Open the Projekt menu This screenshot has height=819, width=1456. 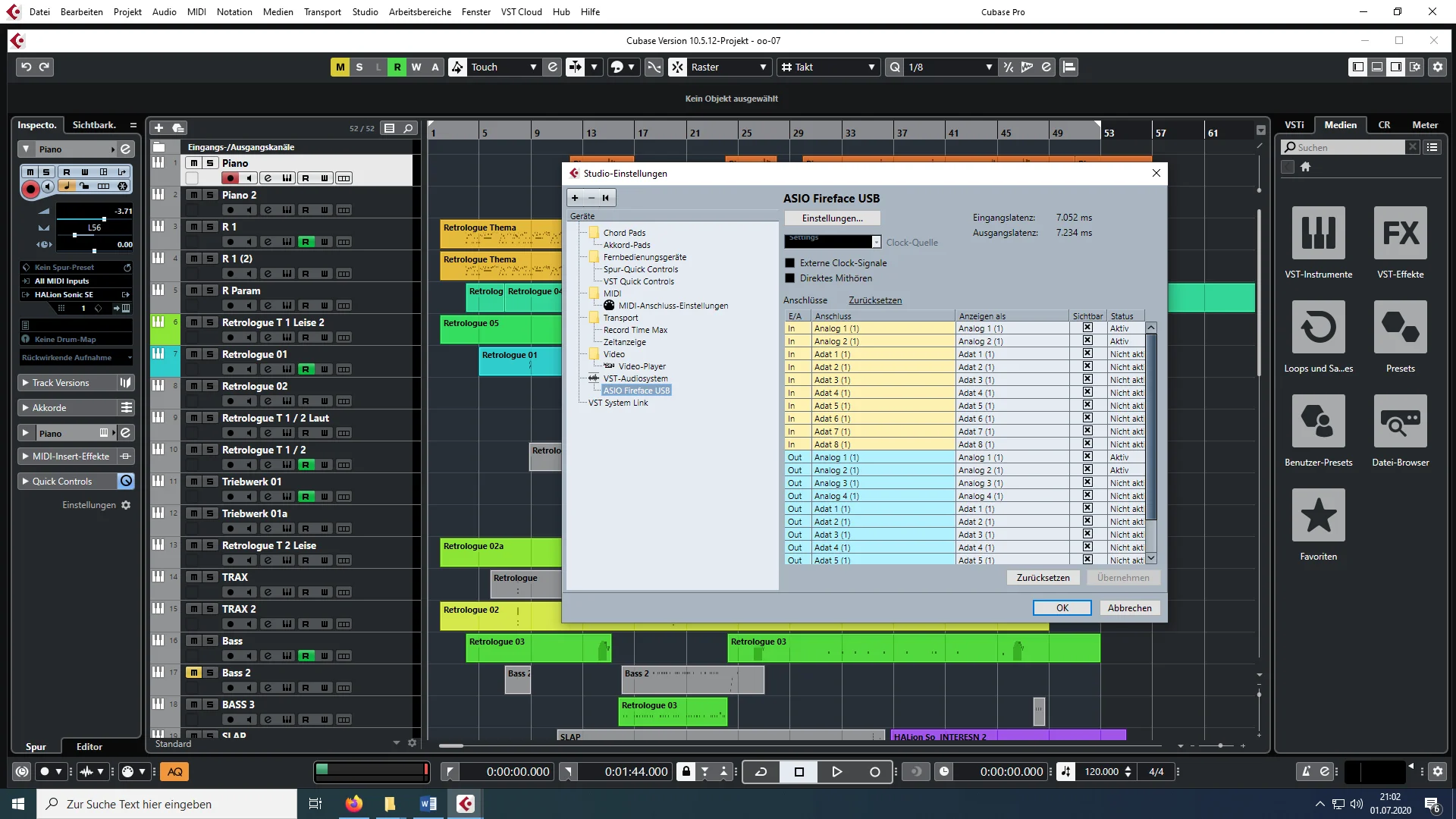[127, 12]
